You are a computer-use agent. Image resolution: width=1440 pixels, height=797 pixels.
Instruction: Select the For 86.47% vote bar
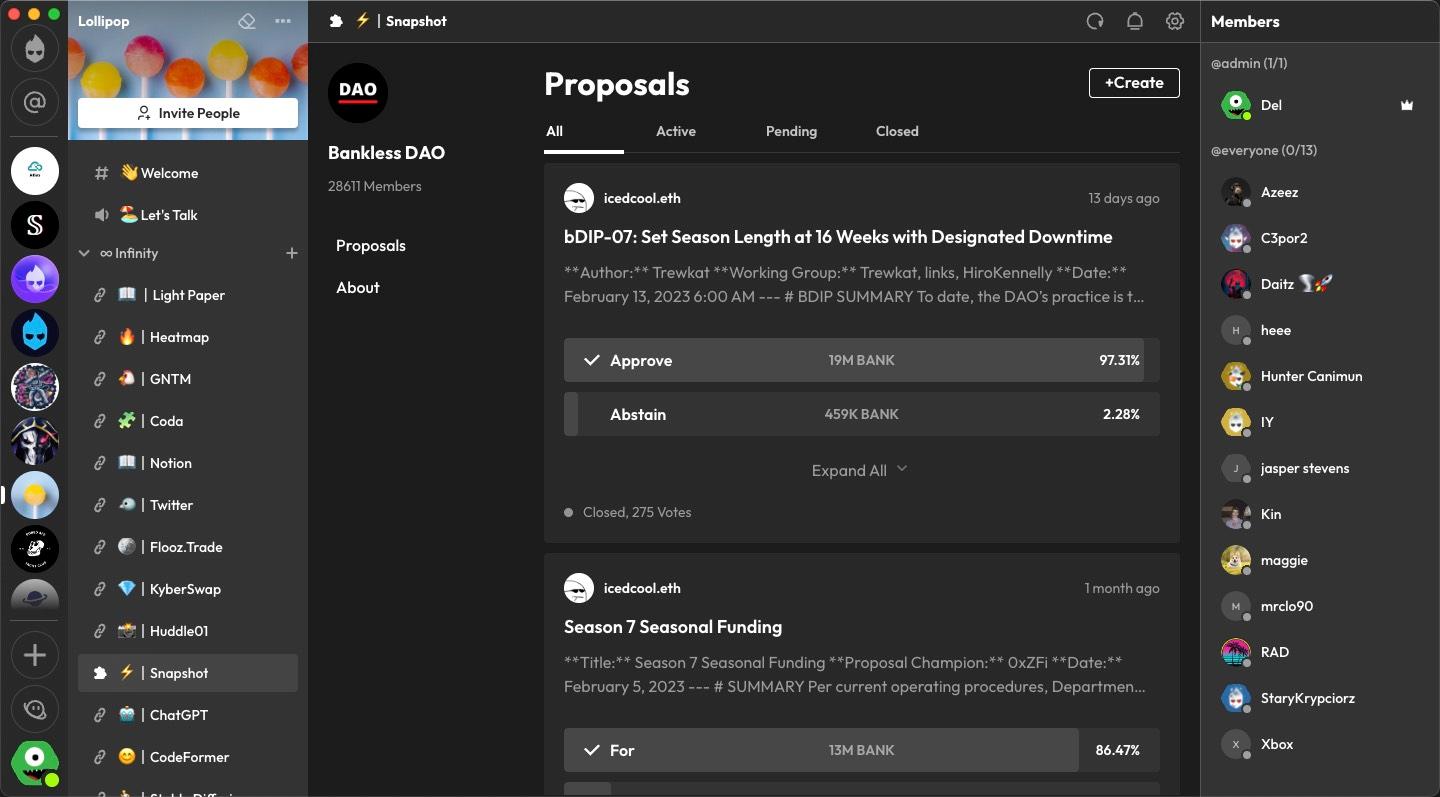click(x=862, y=750)
